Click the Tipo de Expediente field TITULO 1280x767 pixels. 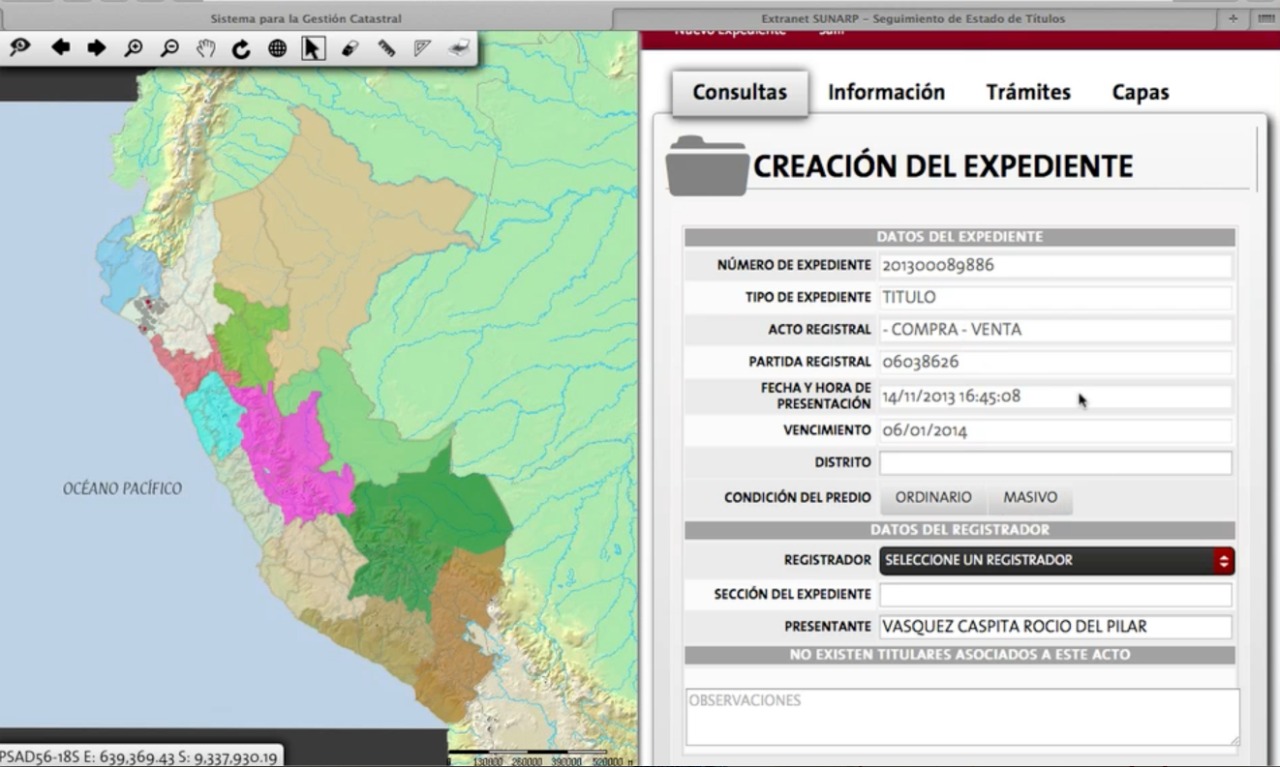(x=1055, y=298)
